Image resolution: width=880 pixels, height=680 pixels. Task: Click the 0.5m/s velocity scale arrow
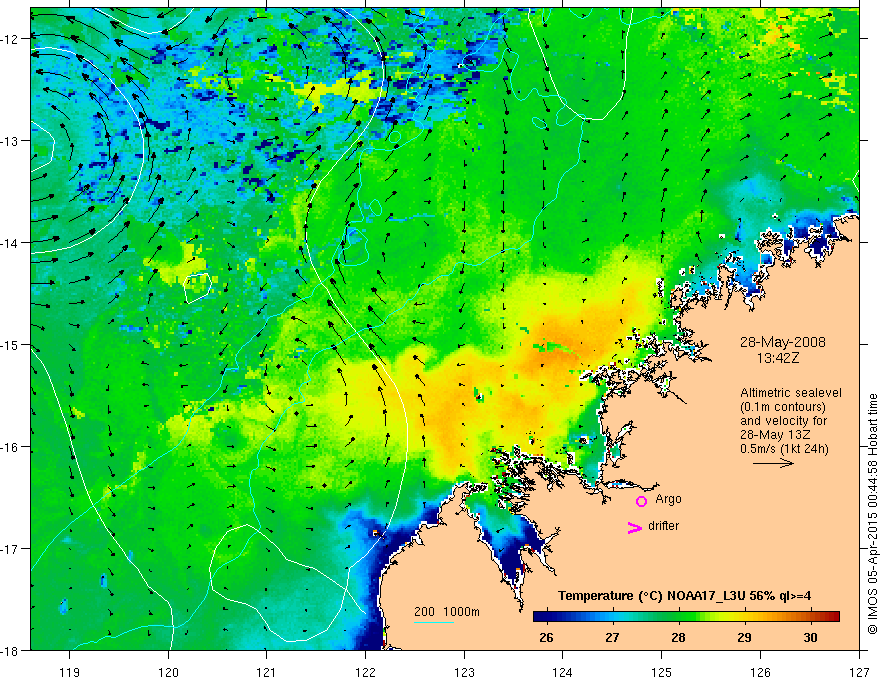tap(773, 463)
